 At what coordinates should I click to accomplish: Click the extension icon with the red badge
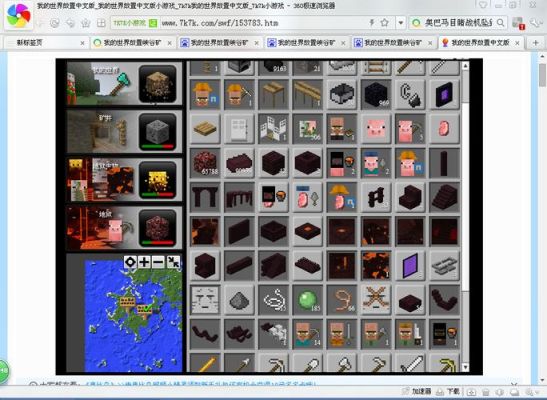pyautogui.click(x=518, y=23)
